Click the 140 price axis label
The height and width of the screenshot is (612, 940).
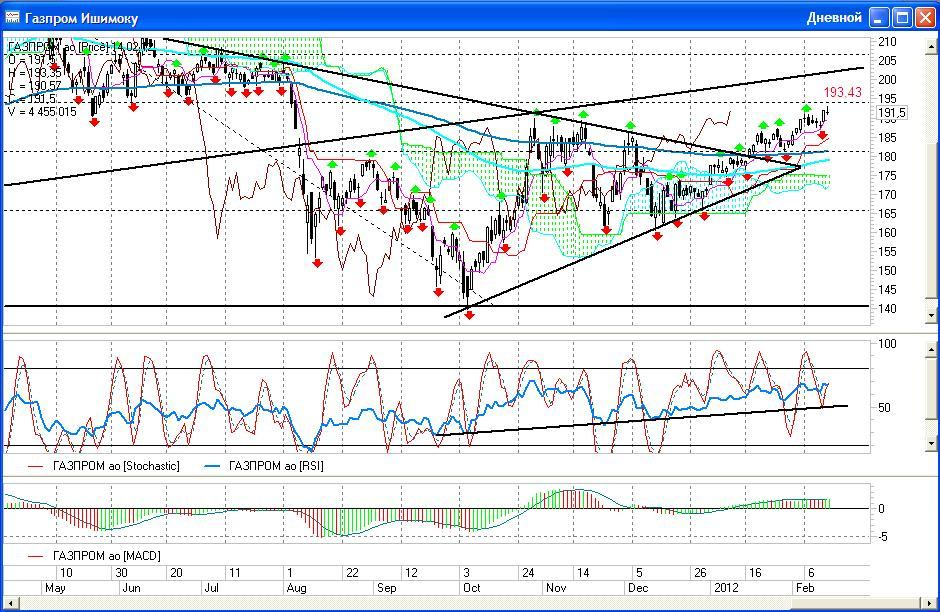[x=887, y=309]
